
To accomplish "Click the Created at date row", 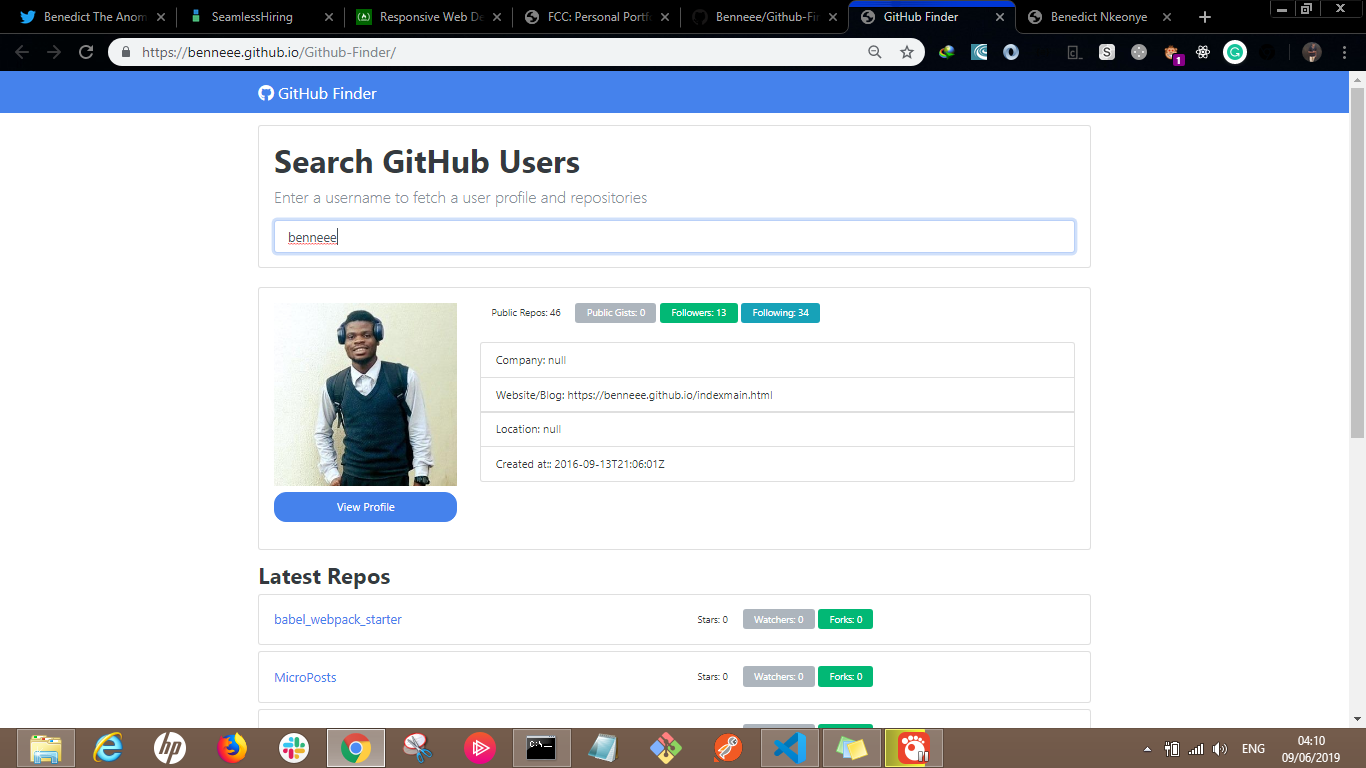I will point(777,464).
